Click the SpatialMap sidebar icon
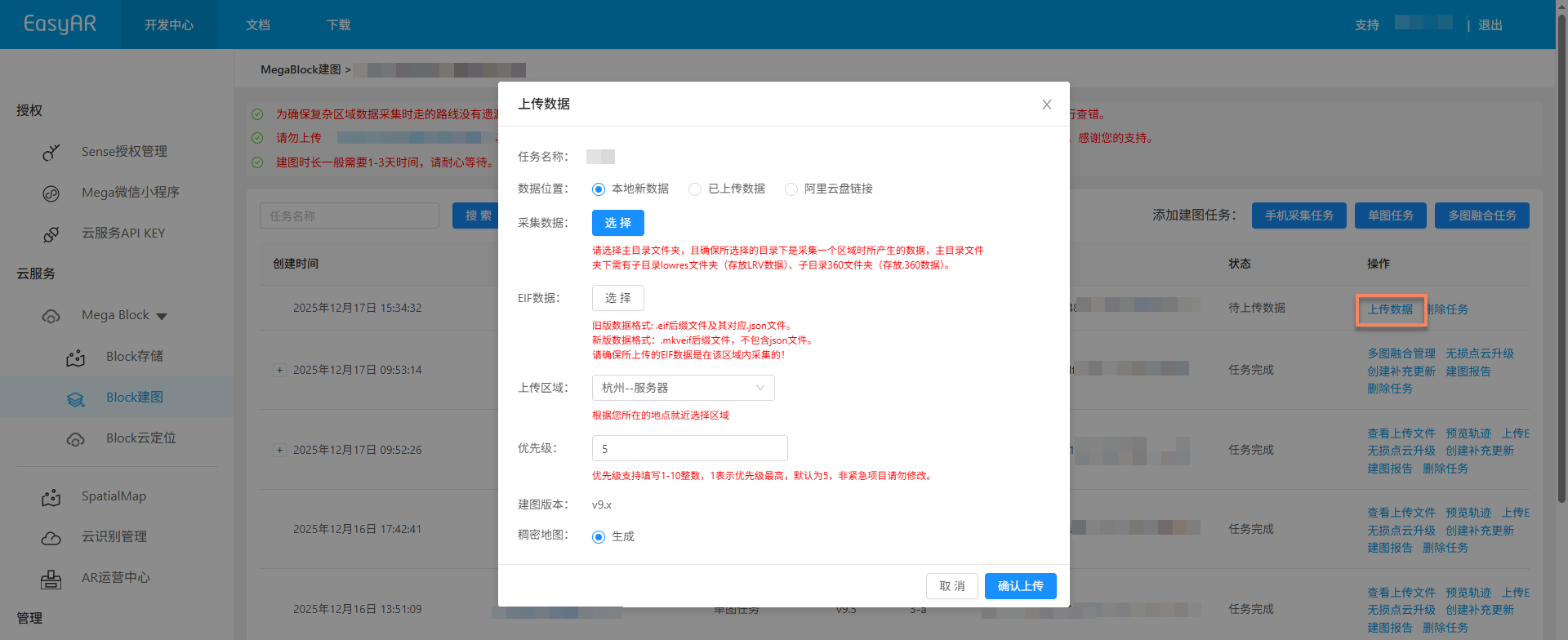 (51, 497)
